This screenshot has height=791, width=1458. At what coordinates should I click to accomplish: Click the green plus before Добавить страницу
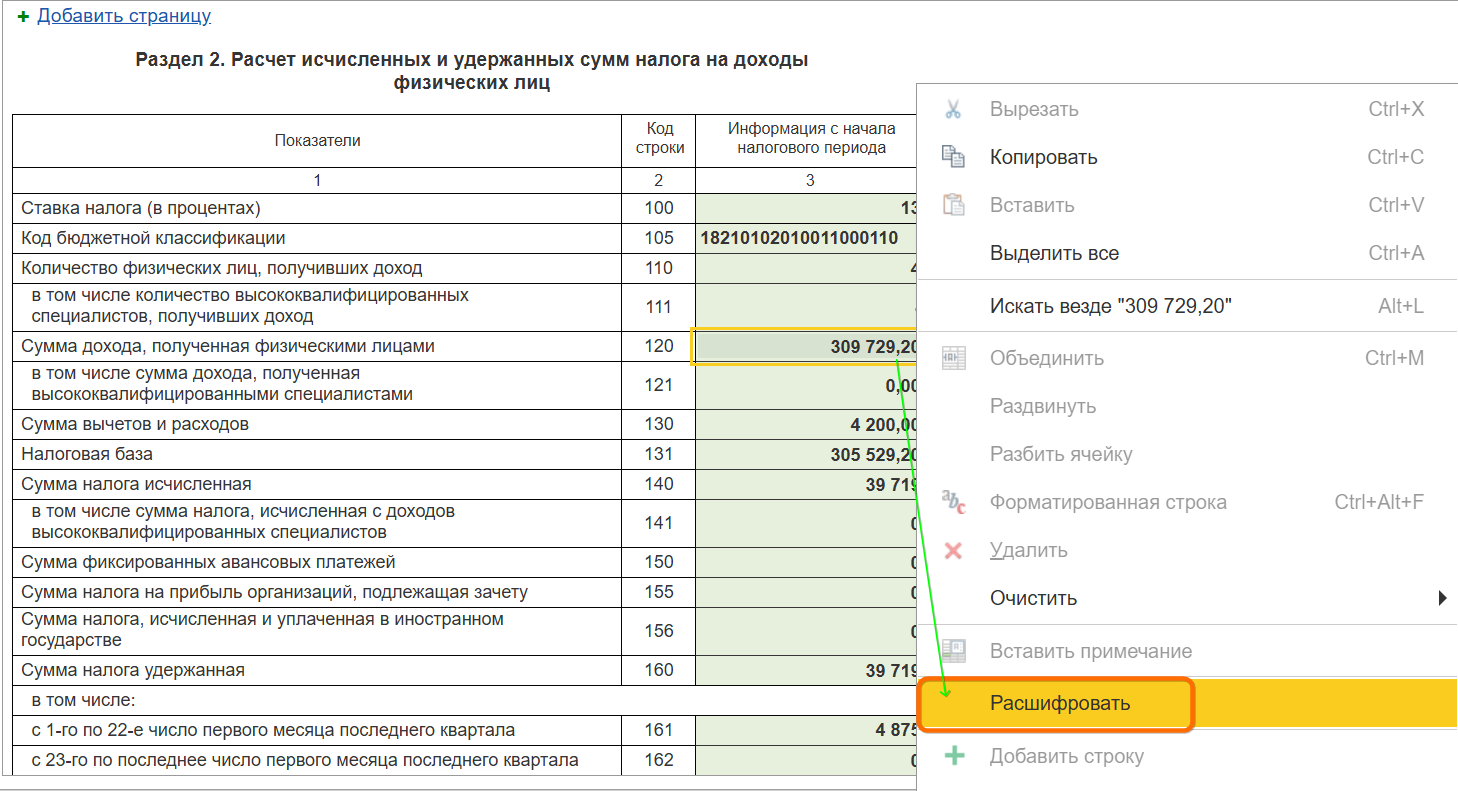[24, 16]
